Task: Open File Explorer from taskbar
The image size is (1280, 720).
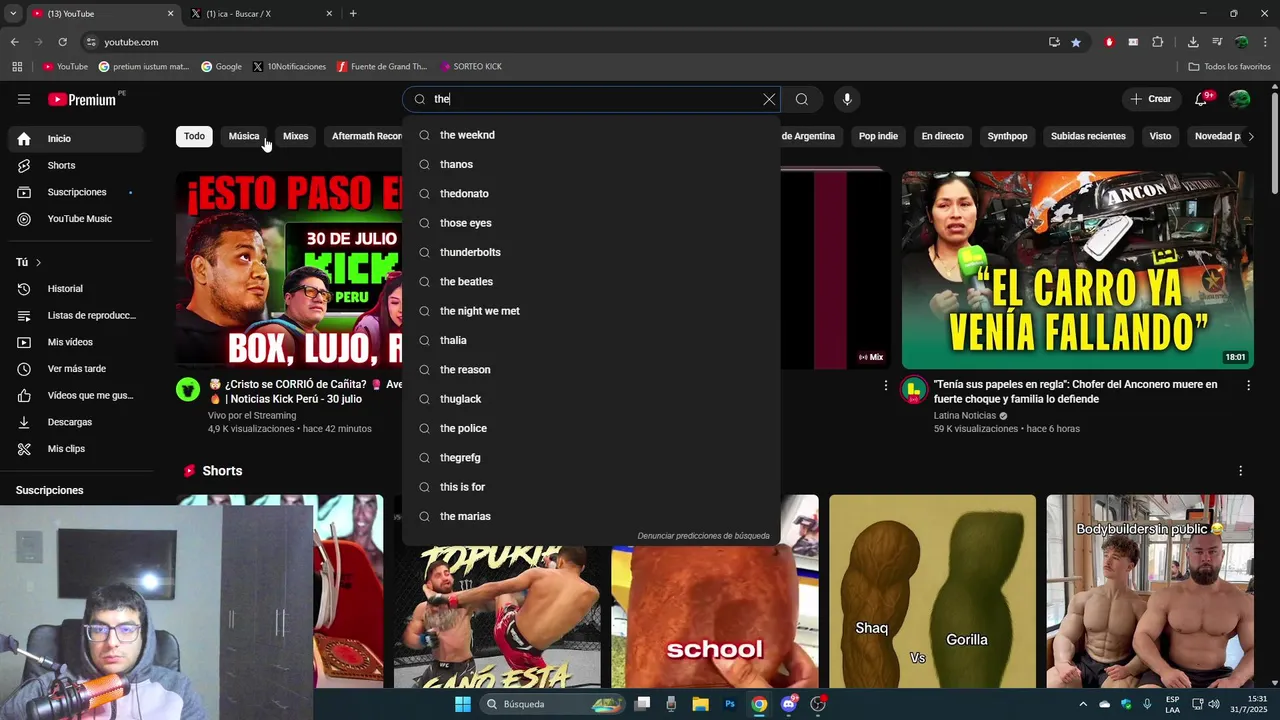Action: pyautogui.click(x=700, y=704)
